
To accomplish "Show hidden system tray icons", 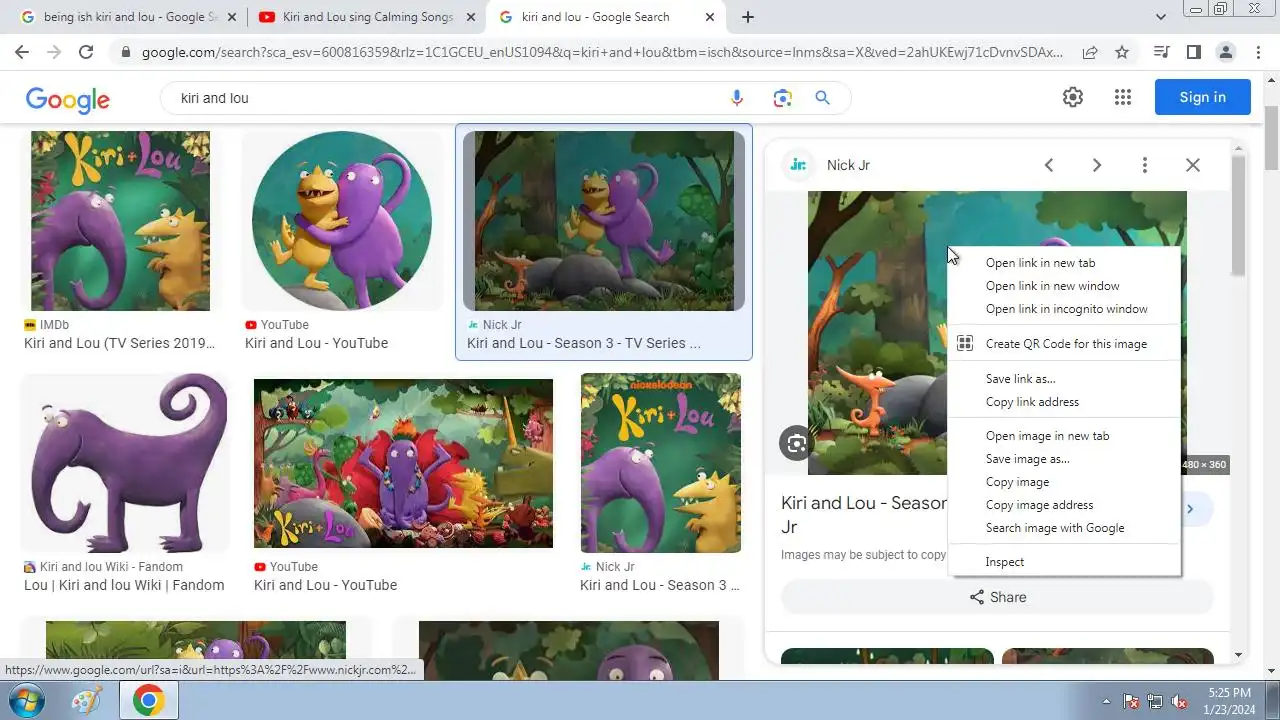I will [x=1105, y=701].
